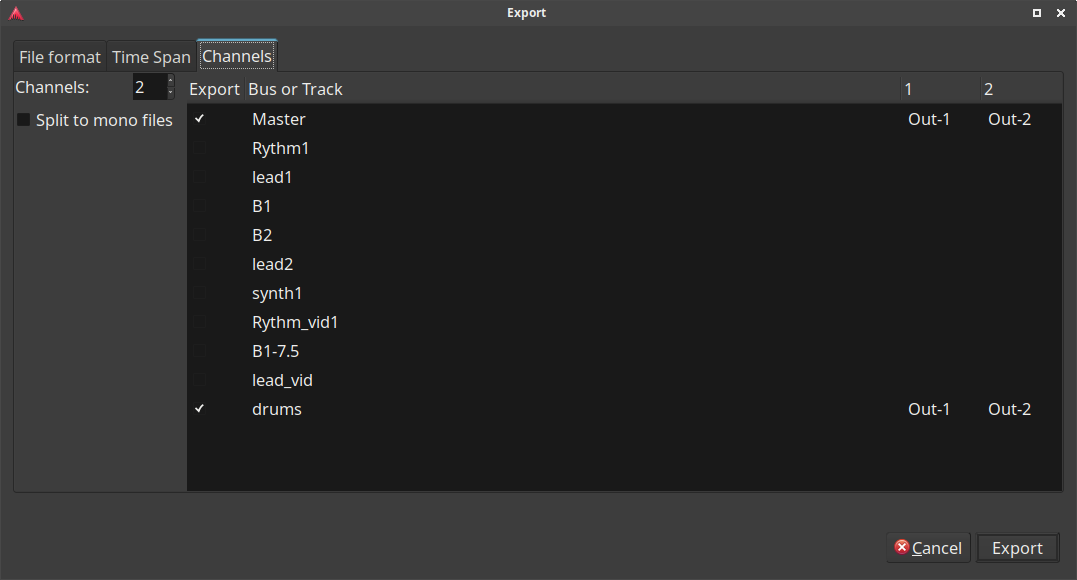Select the Channels tab
1077x580 pixels.
(x=237, y=56)
